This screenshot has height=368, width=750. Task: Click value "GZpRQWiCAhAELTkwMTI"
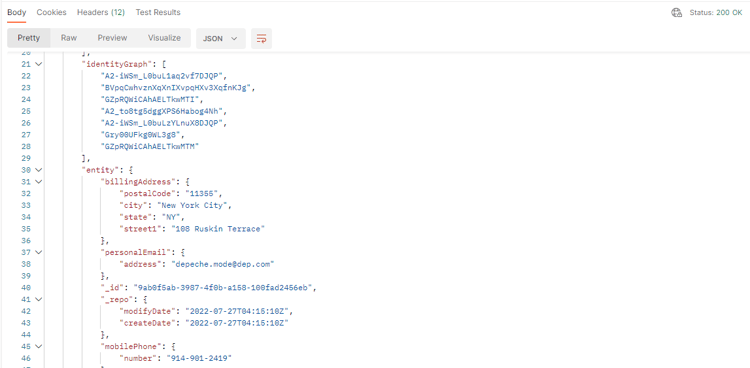click(151, 100)
